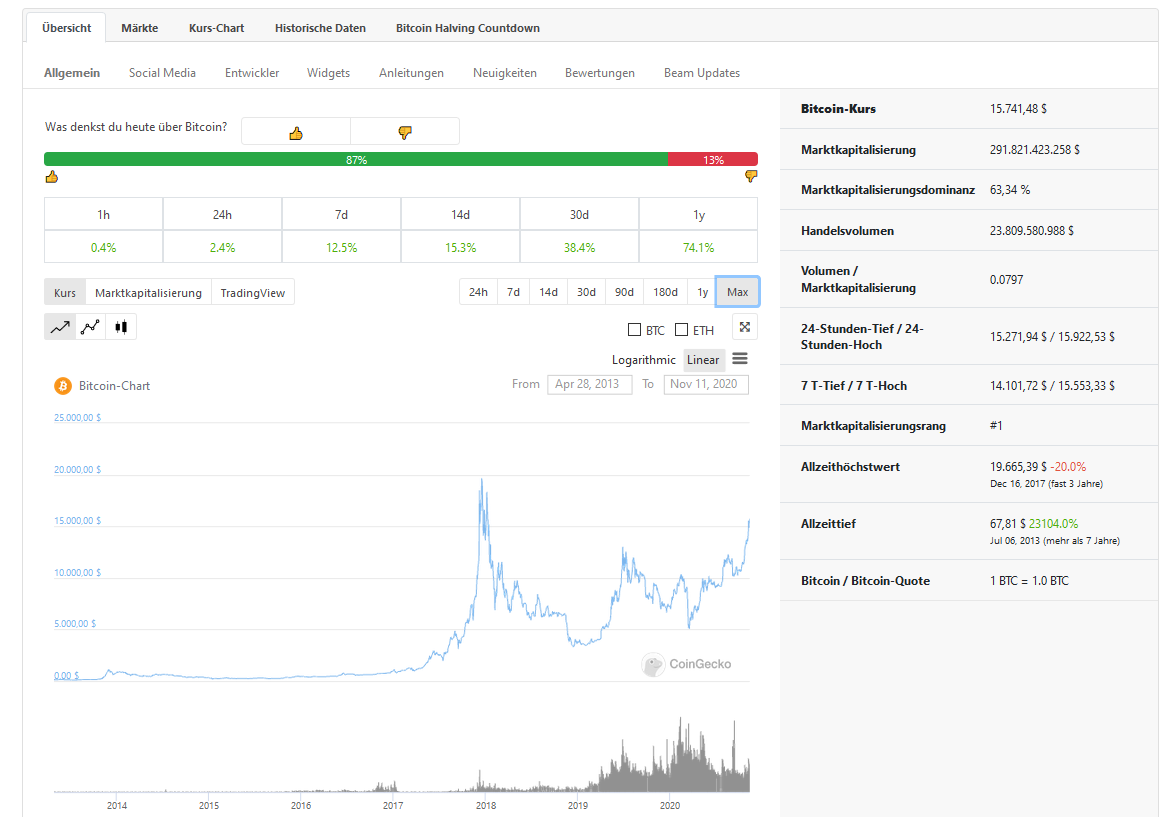
Task: Go to the Entwickler section
Action: point(252,73)
